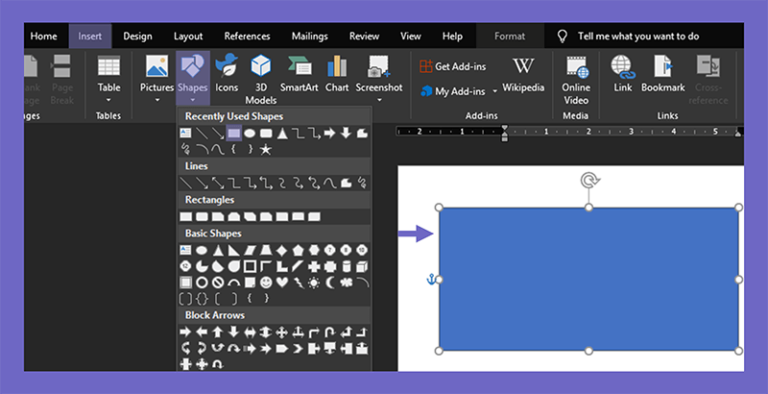This screenshot has width=768, height=394.
Task: Click Get Add-ins button
Action: pos(453,66)
